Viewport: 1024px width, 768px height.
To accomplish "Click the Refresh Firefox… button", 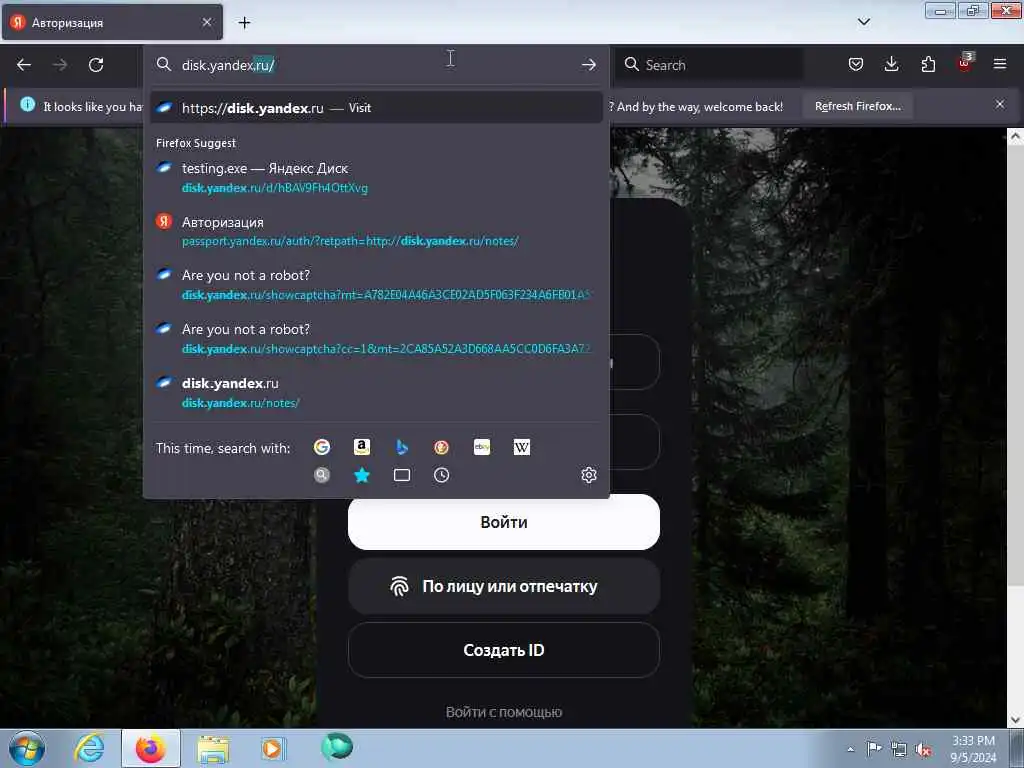I will coord(857,106).
